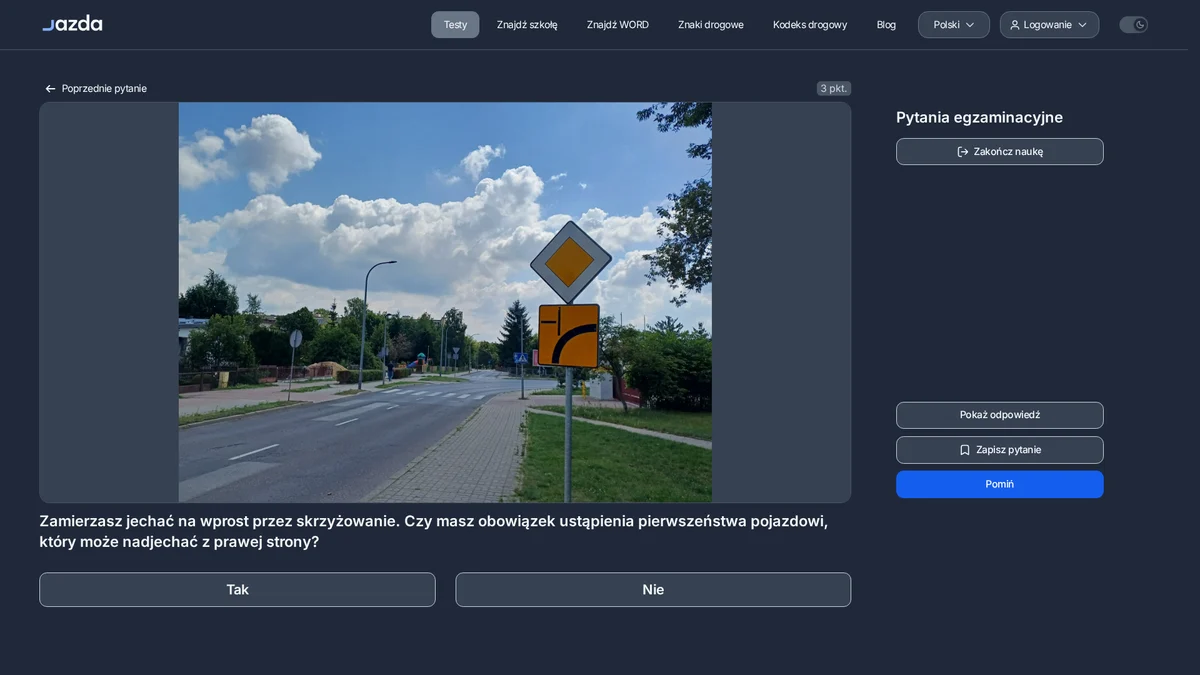Expand the Logowanie dropdown chevron
This screenshot has height=675, width=1200.
(x=1082, y=25)
